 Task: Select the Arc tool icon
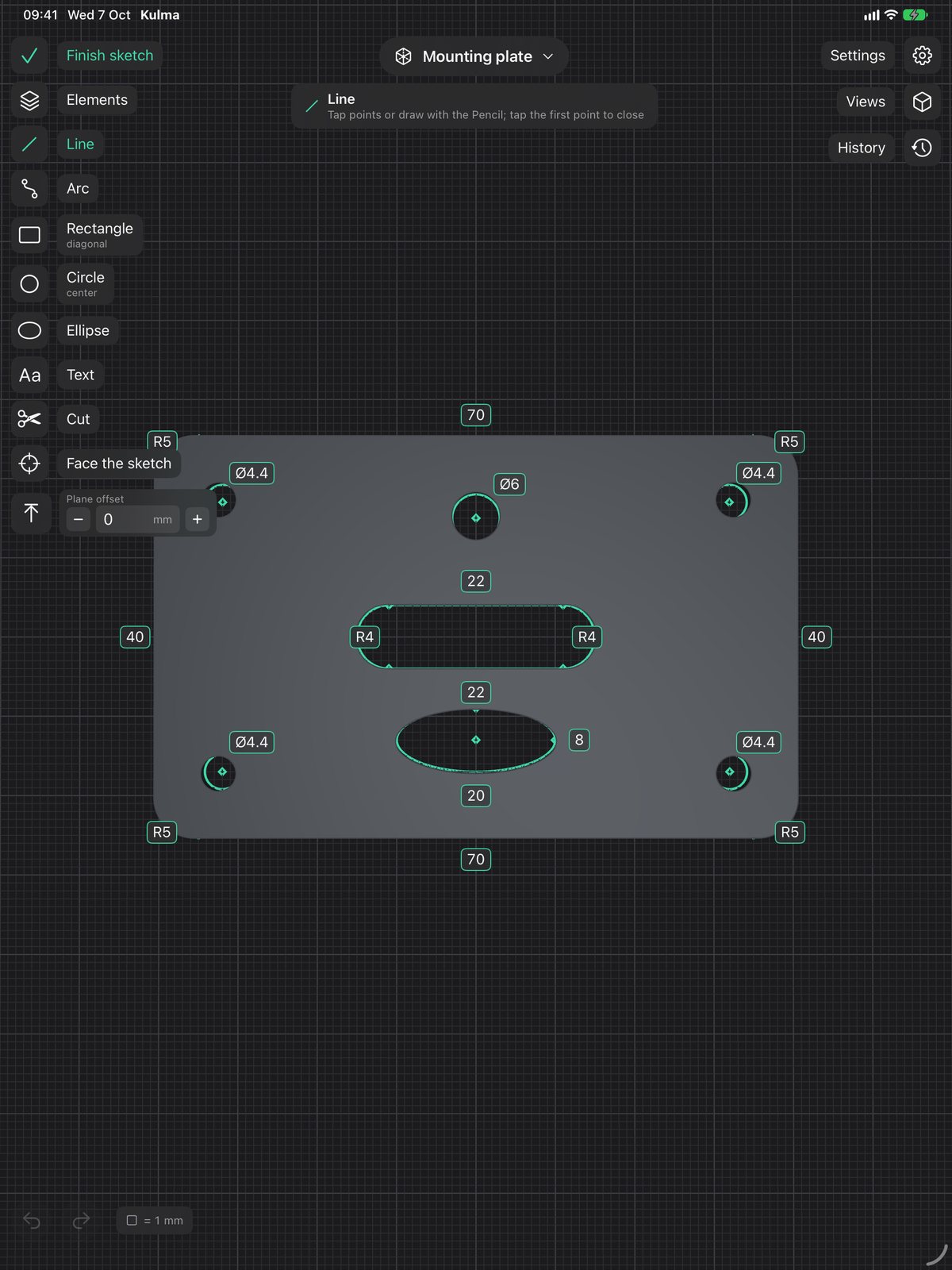29,188
